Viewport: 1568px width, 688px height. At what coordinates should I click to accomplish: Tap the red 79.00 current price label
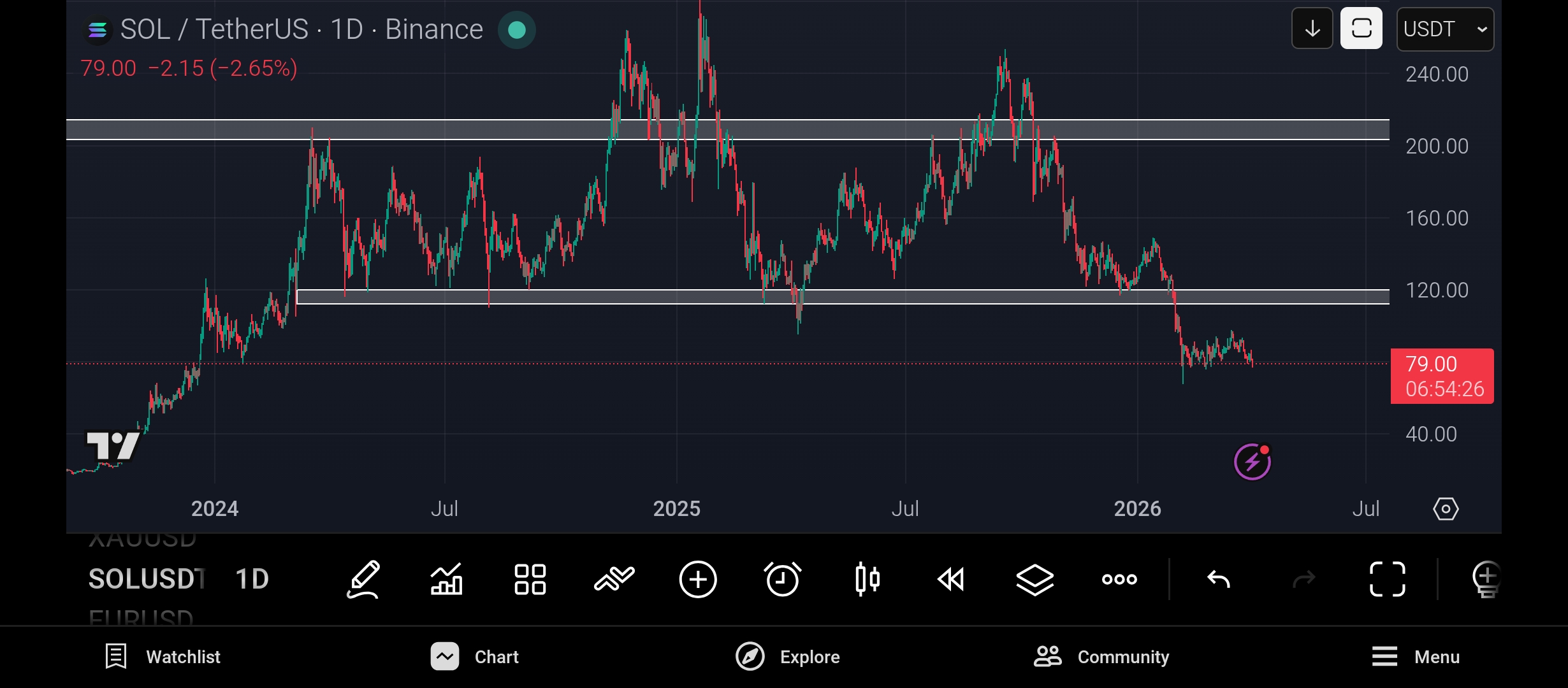1442,376
